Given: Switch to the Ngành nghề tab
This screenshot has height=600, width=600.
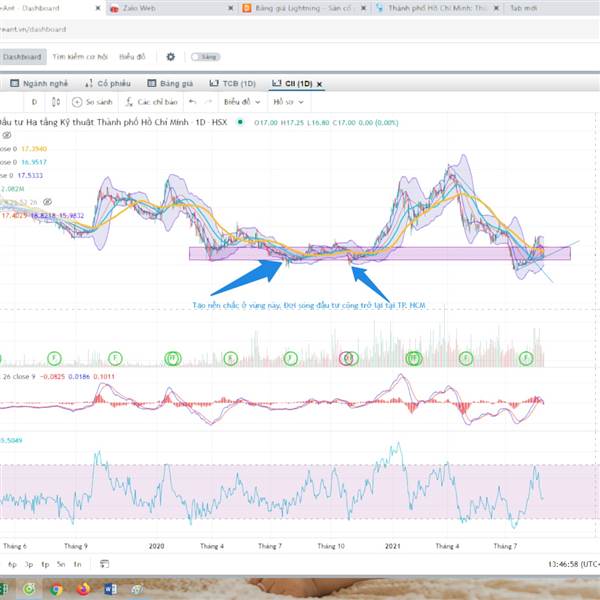Looking at the screenshot, I should pyautogui.click(x=39, y=83).
